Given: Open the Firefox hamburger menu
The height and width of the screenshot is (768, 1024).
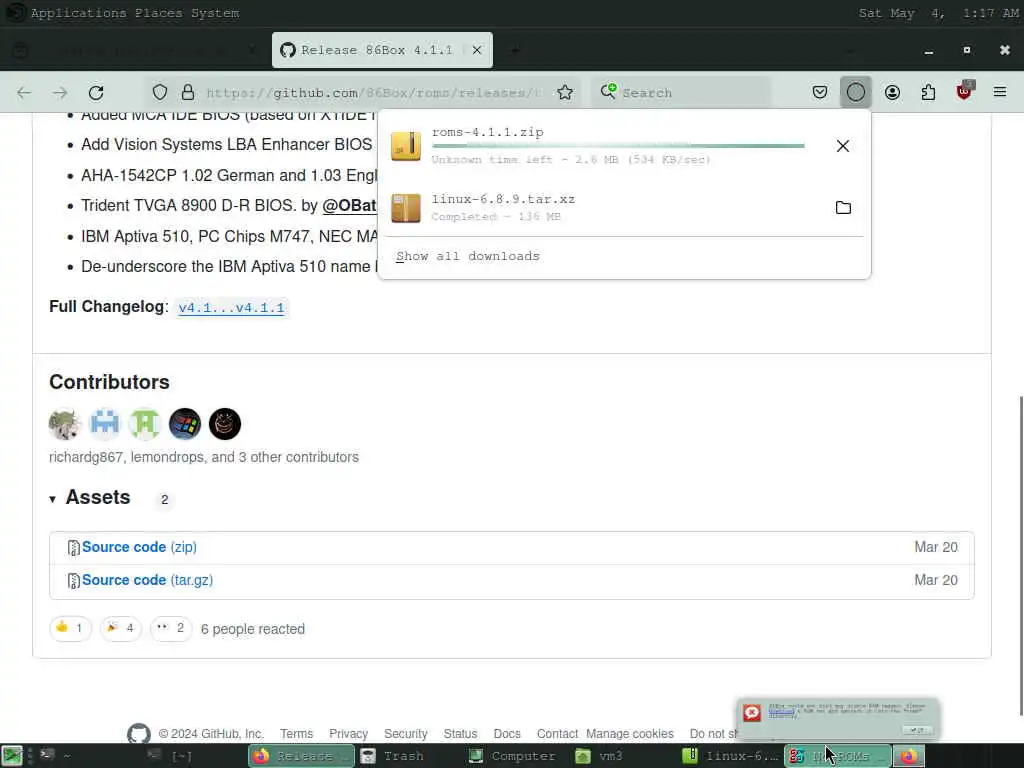Looking at the screenshot, I should point(1000,92).
